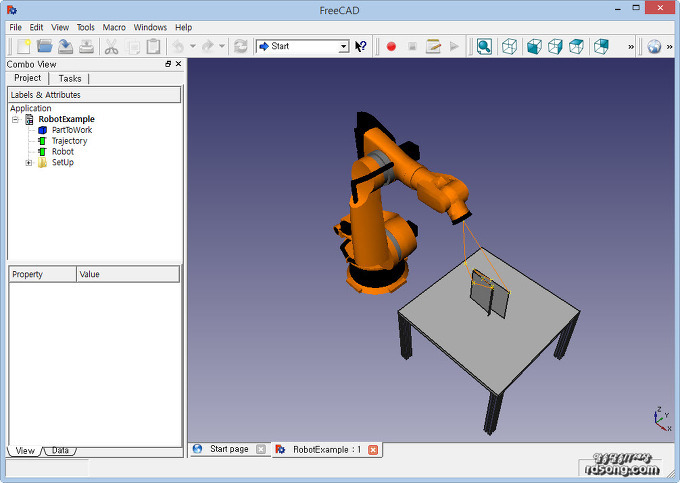
Task: Save the document using the toolbar save icon
Action: click(x=65, y=46)
